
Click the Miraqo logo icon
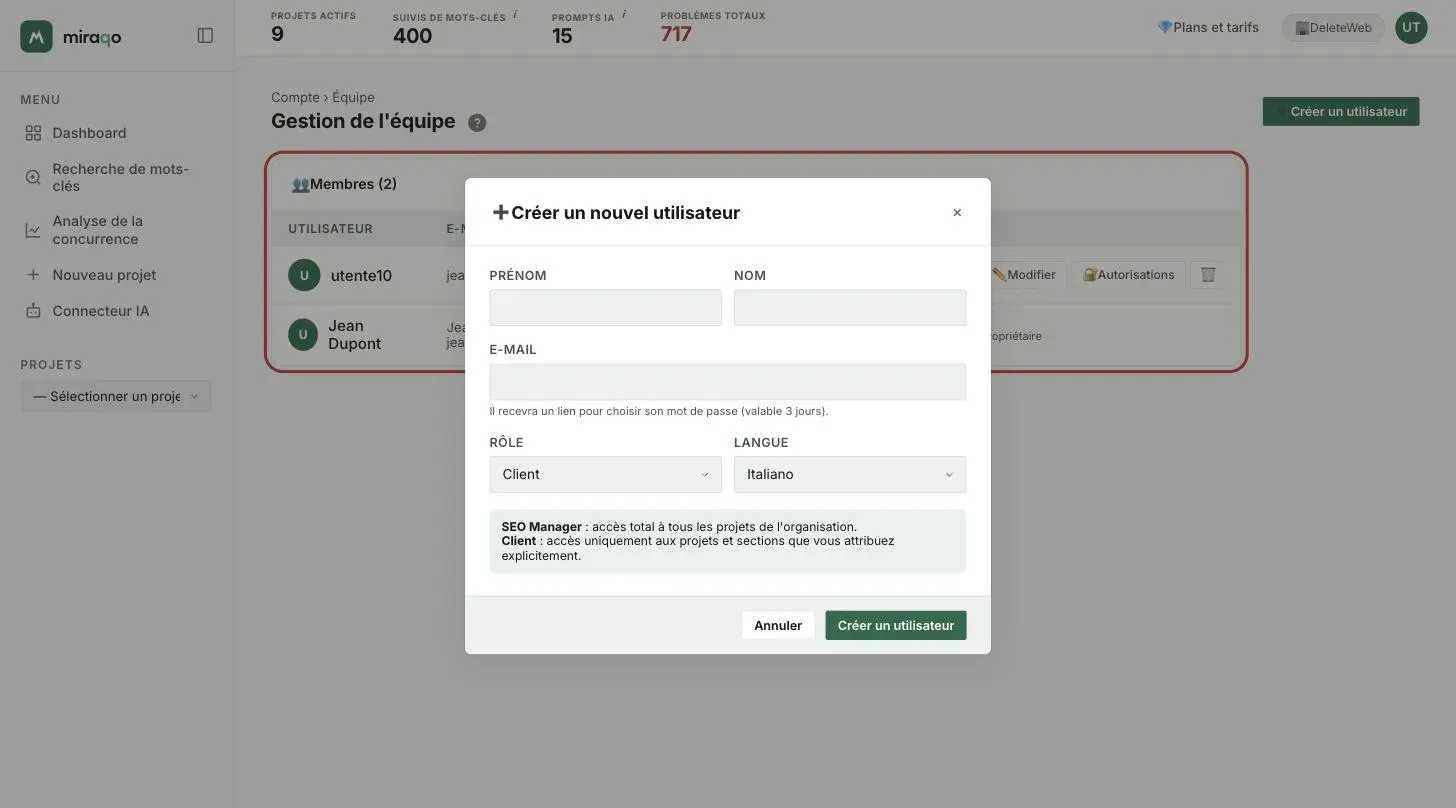36,36
